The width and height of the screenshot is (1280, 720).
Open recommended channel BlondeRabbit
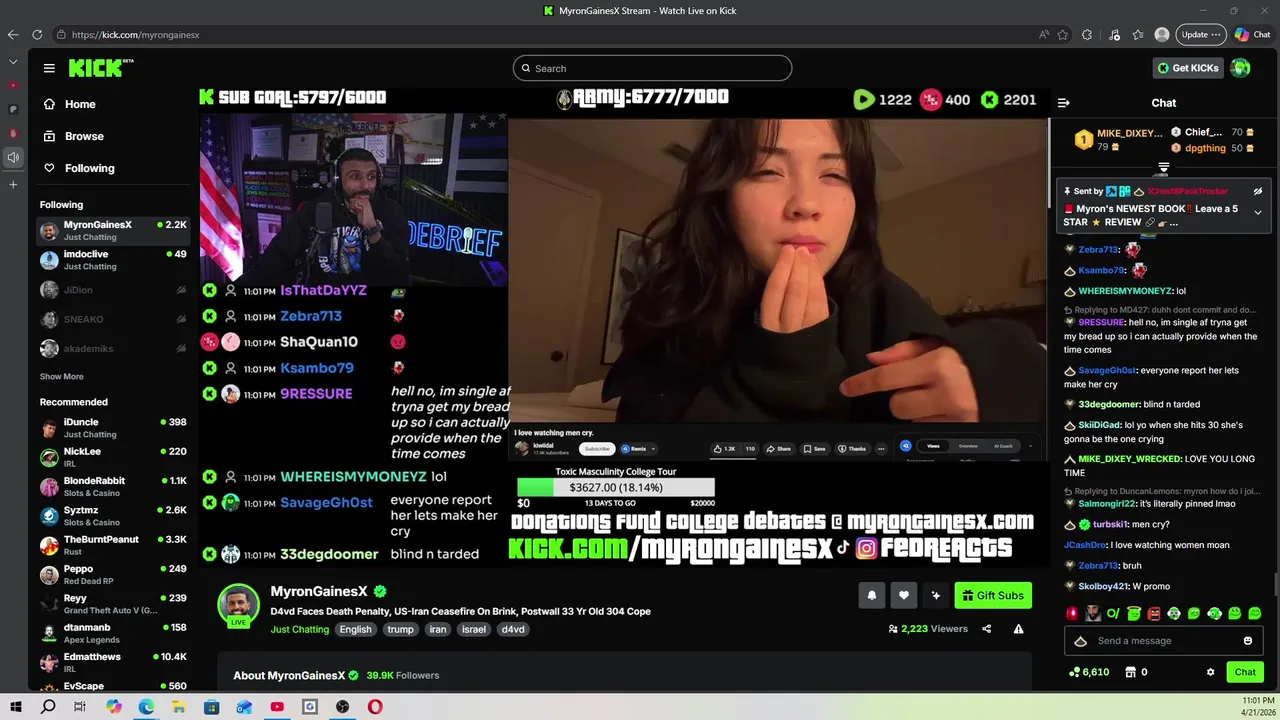tap(113, 487)
